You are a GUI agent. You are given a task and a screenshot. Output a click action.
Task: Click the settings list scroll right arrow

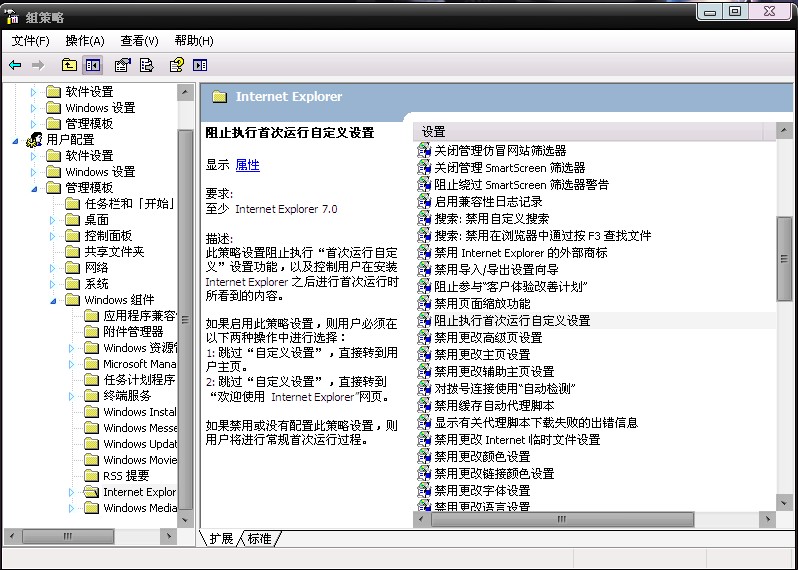coord(767,519)
